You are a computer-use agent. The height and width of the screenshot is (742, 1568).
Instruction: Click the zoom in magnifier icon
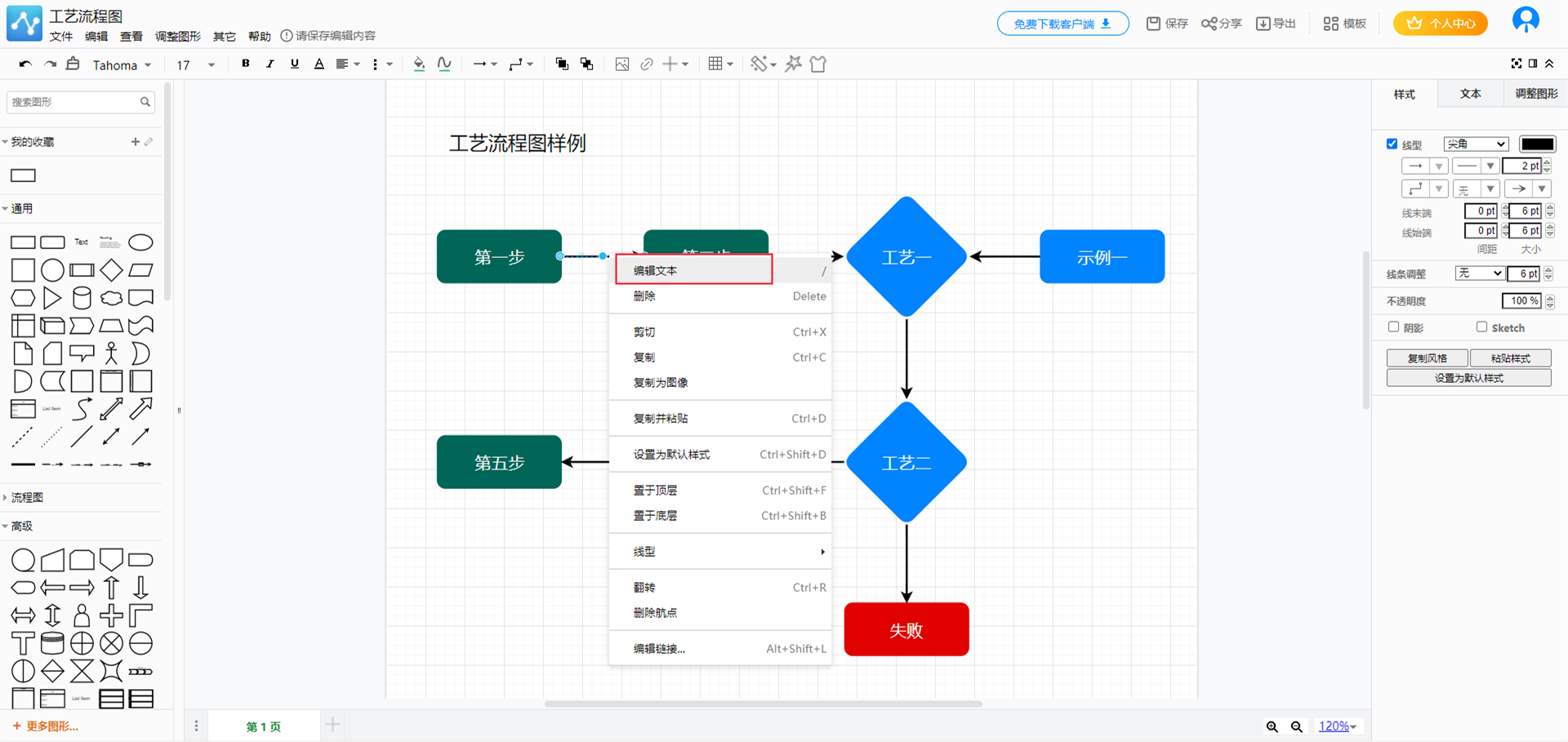(x=1272, y=726)
